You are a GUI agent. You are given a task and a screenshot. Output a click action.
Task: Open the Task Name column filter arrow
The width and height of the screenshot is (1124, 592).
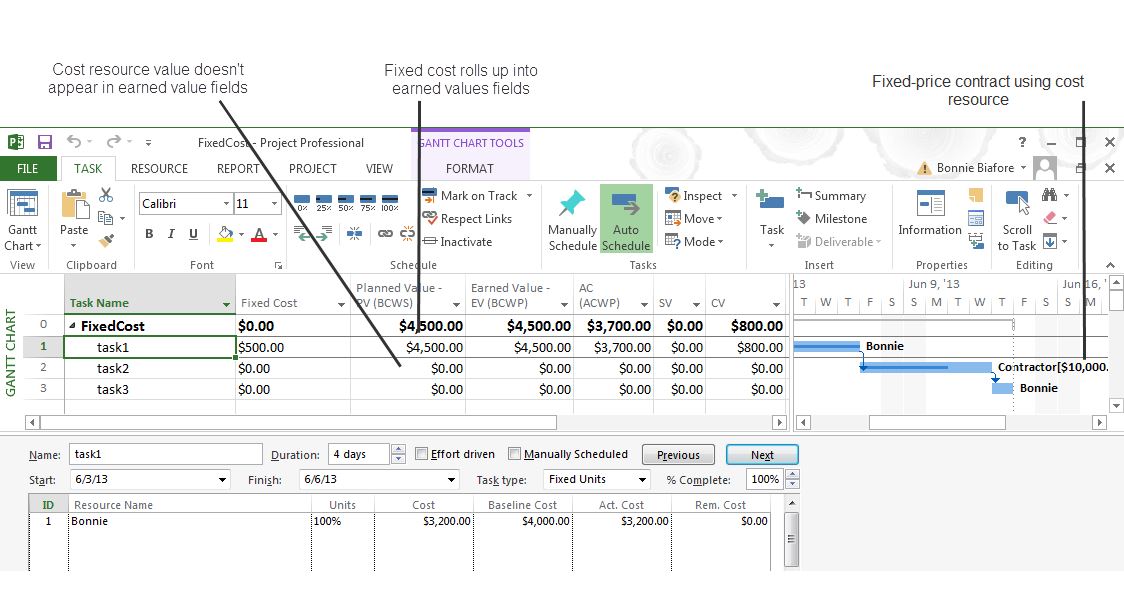coord(226,304)
